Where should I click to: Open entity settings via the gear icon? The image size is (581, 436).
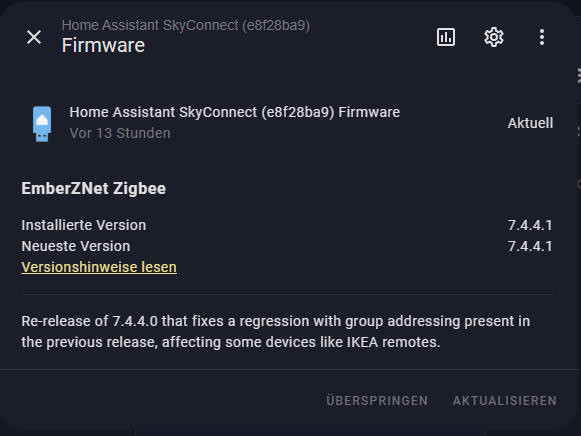[494, 37]
